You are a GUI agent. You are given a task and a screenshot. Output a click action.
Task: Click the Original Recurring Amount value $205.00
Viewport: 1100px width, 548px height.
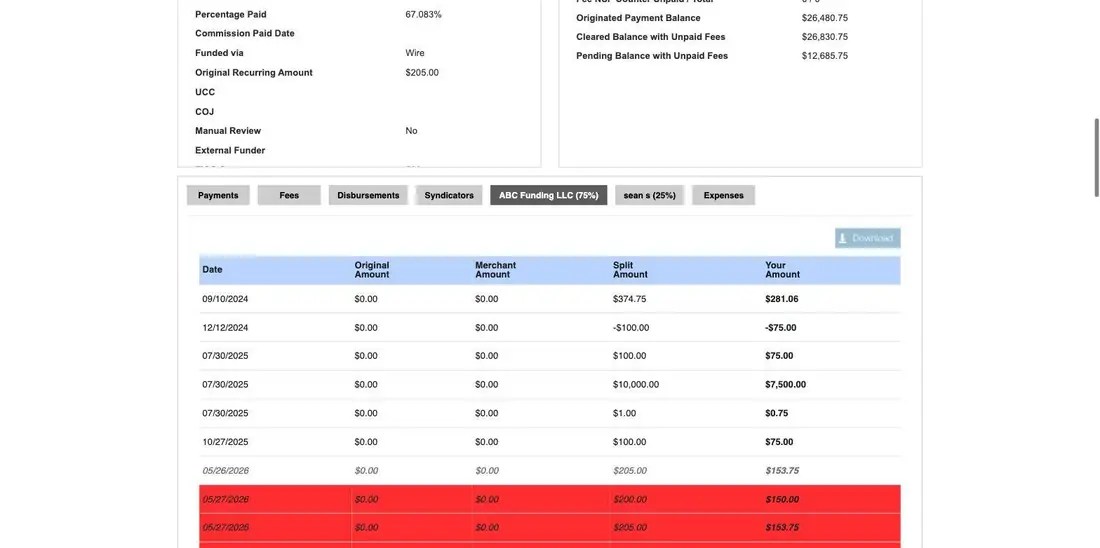422,73
